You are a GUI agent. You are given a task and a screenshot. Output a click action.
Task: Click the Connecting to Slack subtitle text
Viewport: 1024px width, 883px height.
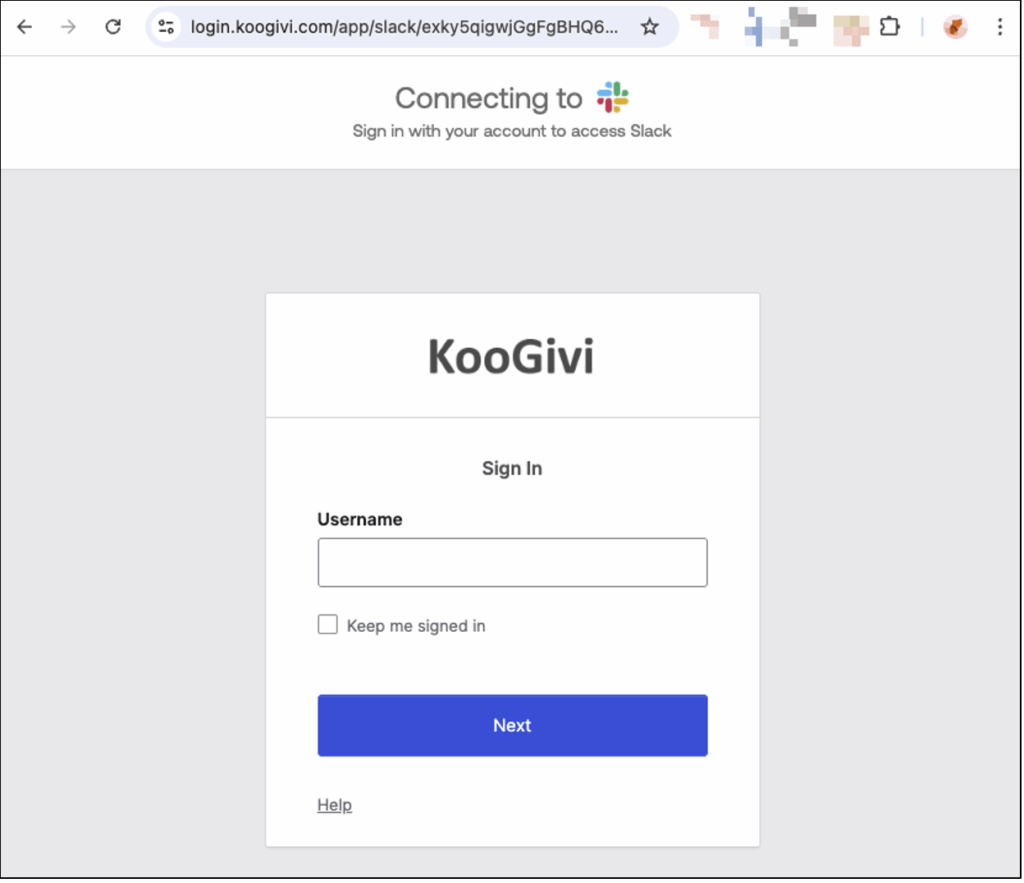coord(512,131)
